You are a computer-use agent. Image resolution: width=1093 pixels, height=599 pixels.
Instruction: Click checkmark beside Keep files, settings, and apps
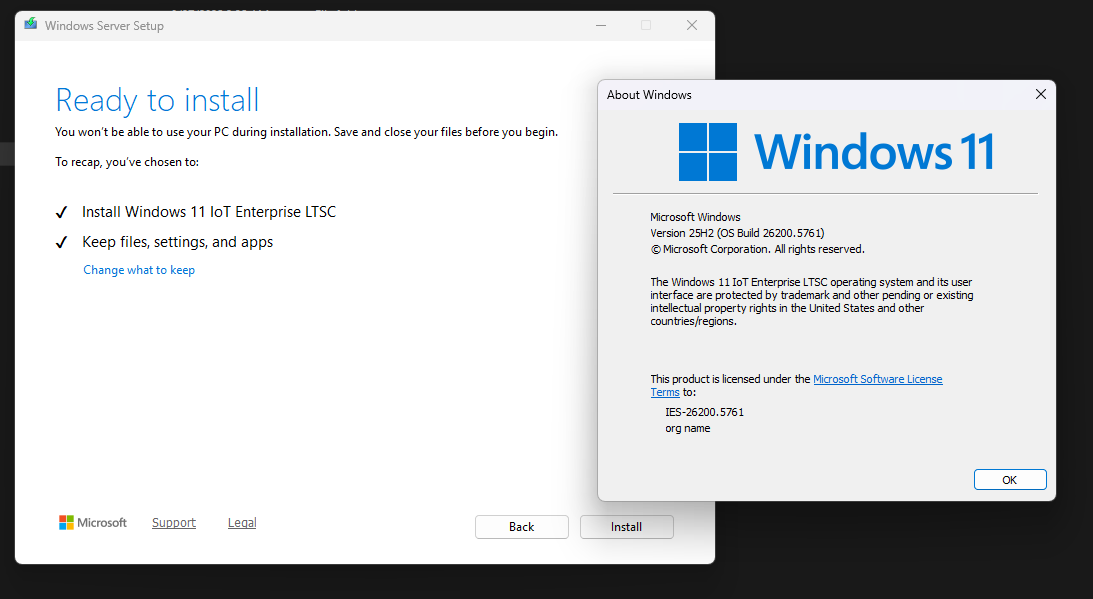pyautogui.click(x=61, y=242)
